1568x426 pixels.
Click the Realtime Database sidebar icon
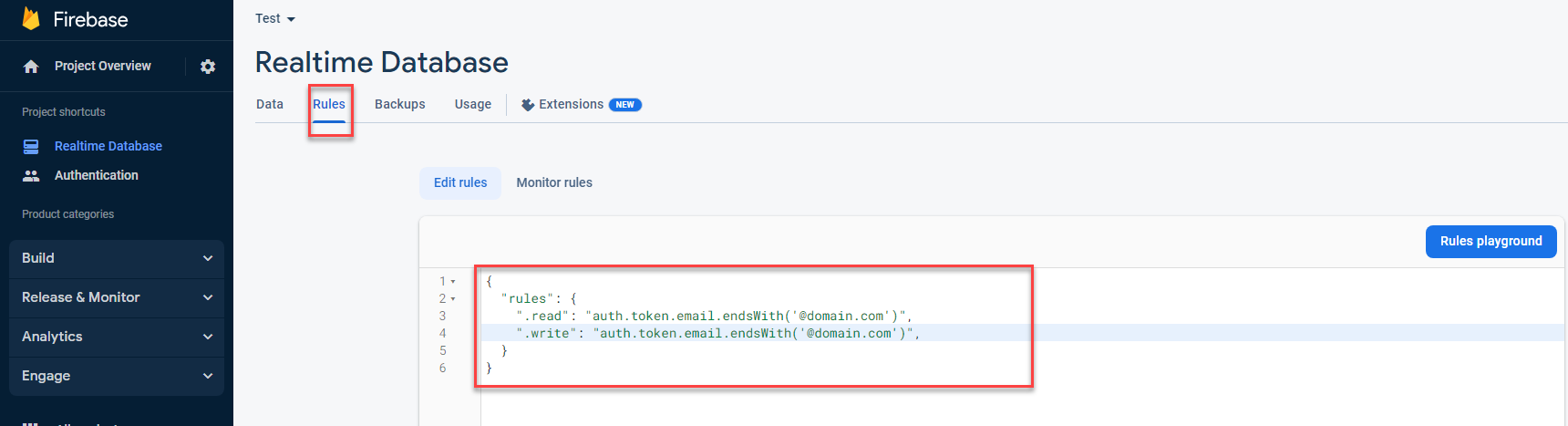[x=31, y=146]
